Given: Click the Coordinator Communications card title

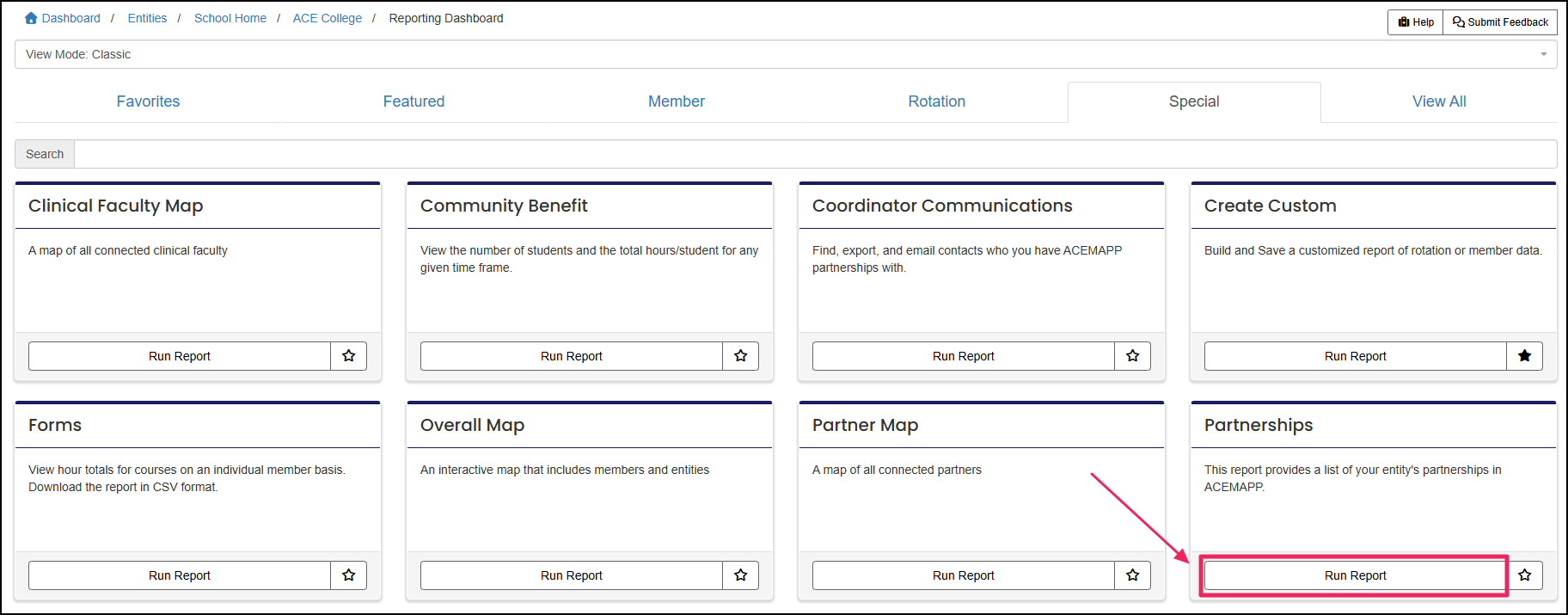Looking at the screenshot, I should (942, 206).
